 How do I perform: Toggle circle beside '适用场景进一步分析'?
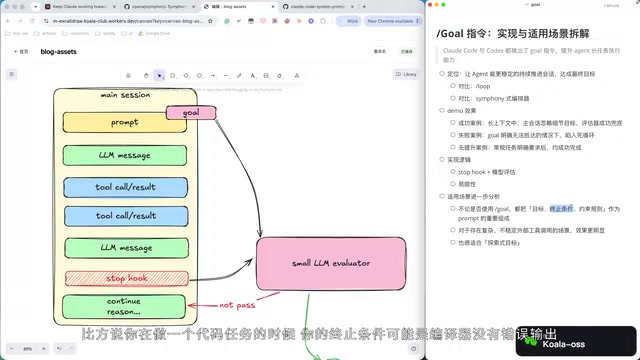coord(442,196)
